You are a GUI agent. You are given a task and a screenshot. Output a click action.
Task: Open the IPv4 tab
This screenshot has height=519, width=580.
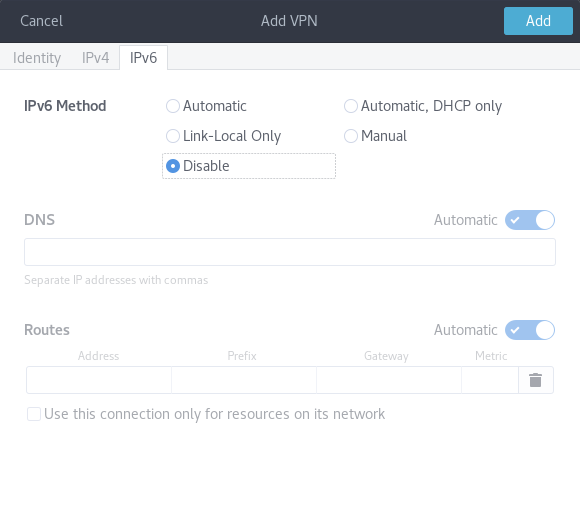point(95,58)
